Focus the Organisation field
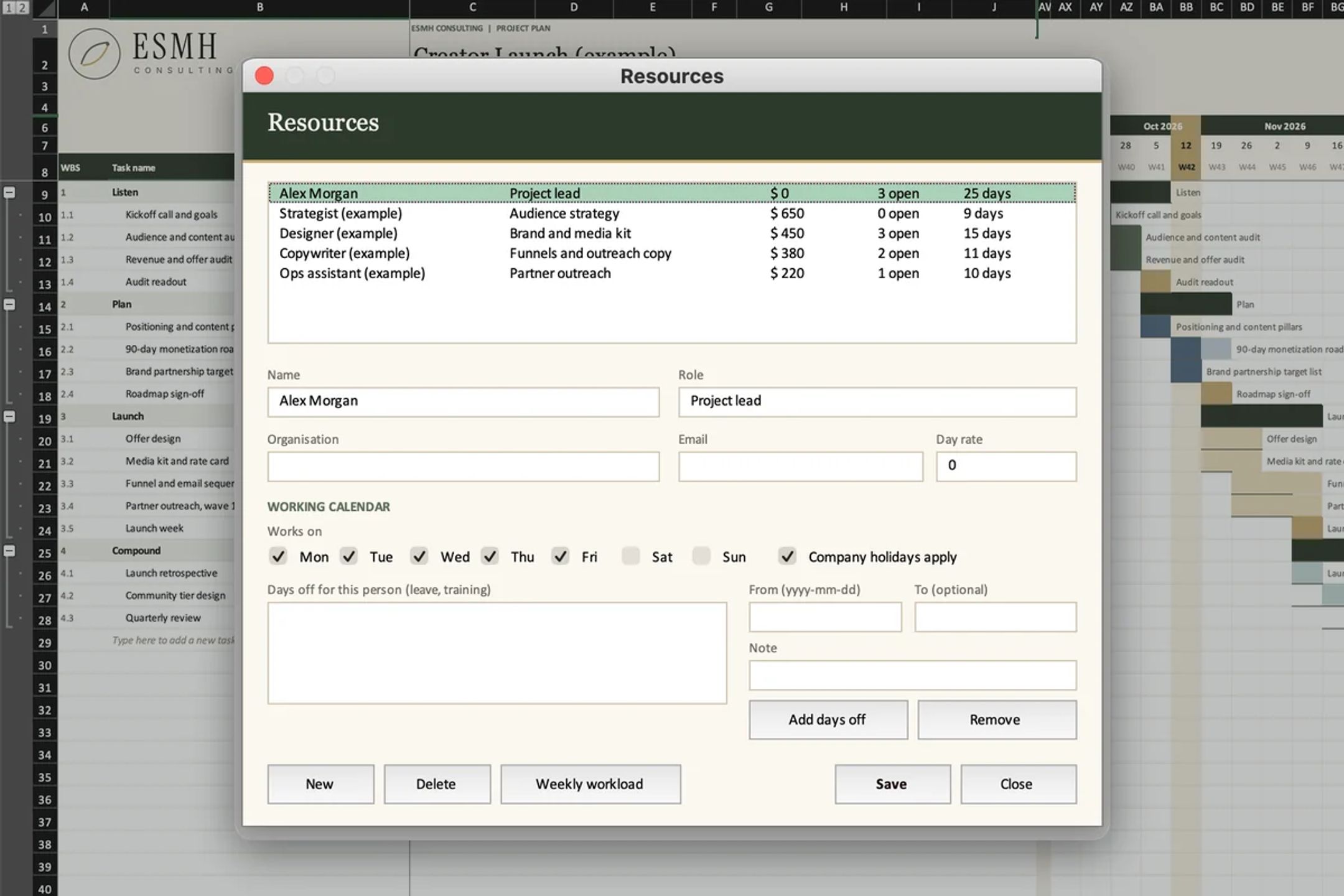The width and height of the screenshot is (1344, 896). click(463, 467)
